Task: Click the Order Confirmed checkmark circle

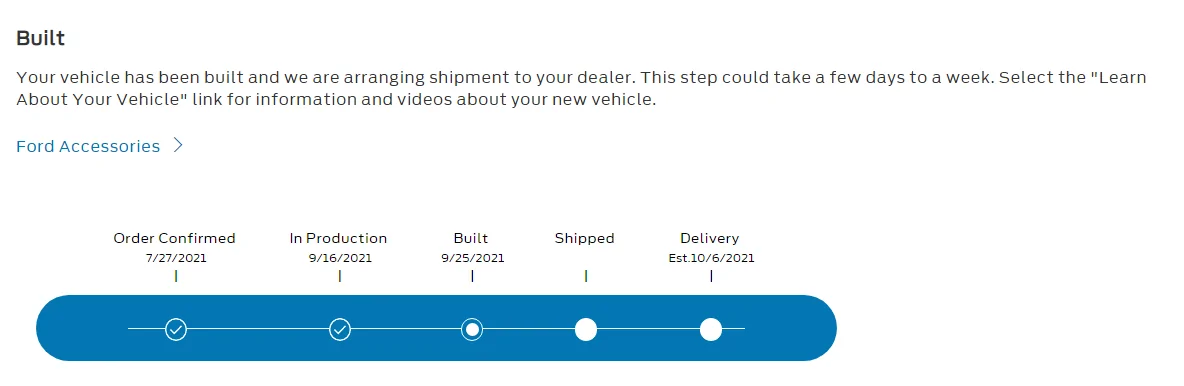Action: (x=176, y=329)
